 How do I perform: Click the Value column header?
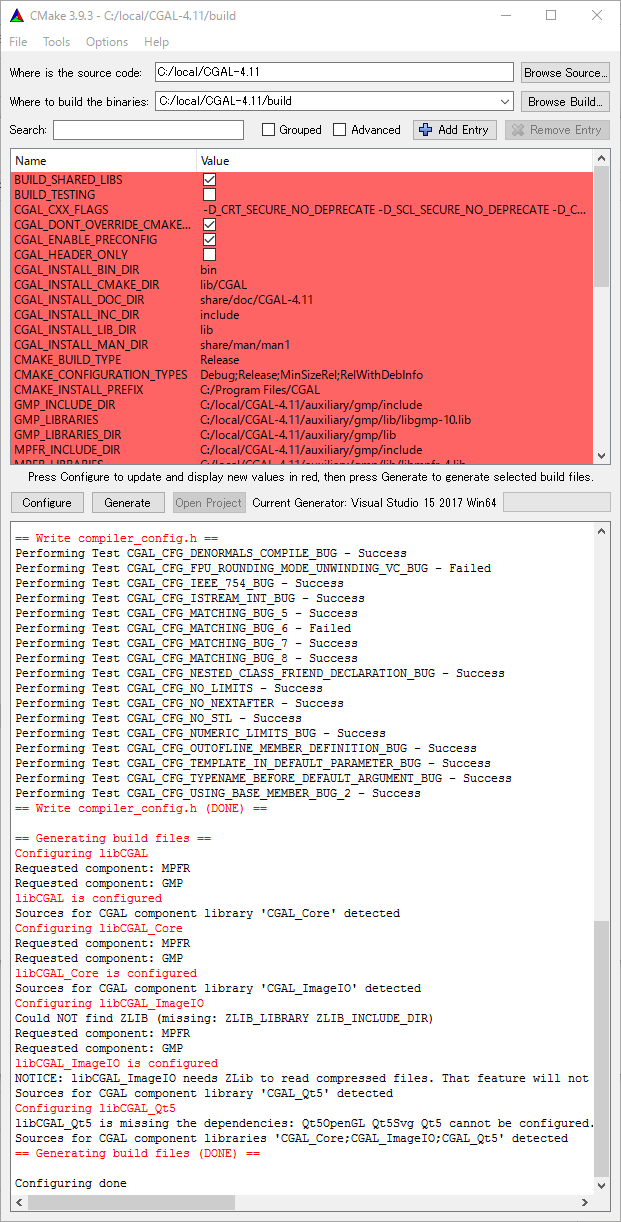tap(395, 161)
